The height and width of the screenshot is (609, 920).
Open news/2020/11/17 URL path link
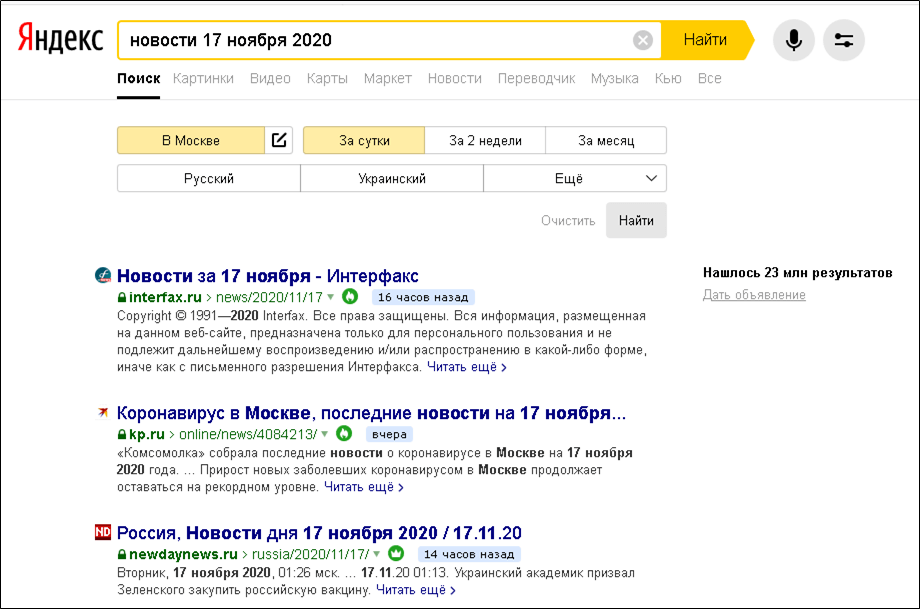[269, 297]
